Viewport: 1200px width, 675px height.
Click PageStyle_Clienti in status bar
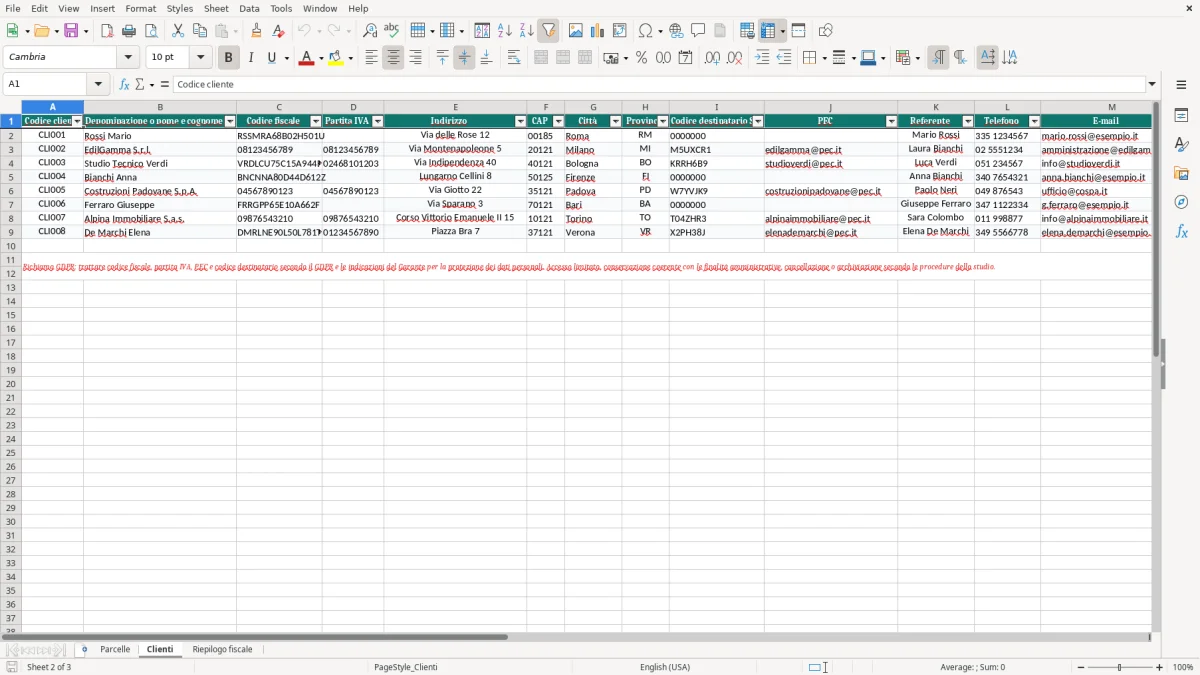click(405, 667)
